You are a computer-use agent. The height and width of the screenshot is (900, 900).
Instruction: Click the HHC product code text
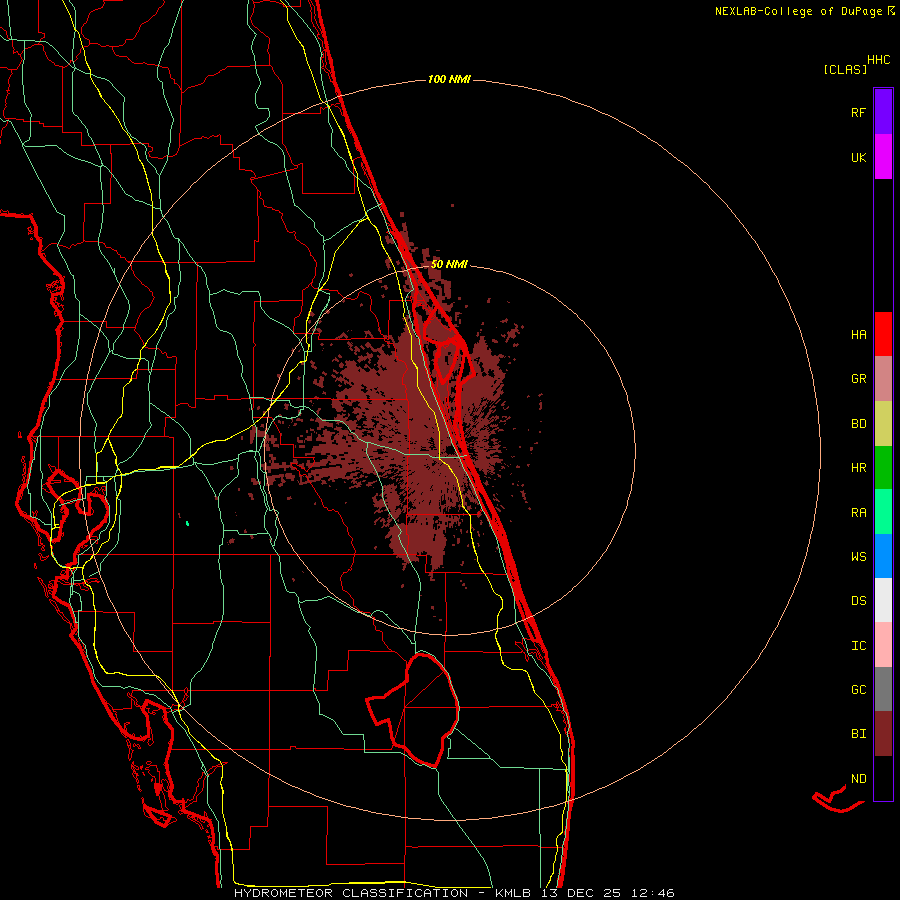[879, 60]
